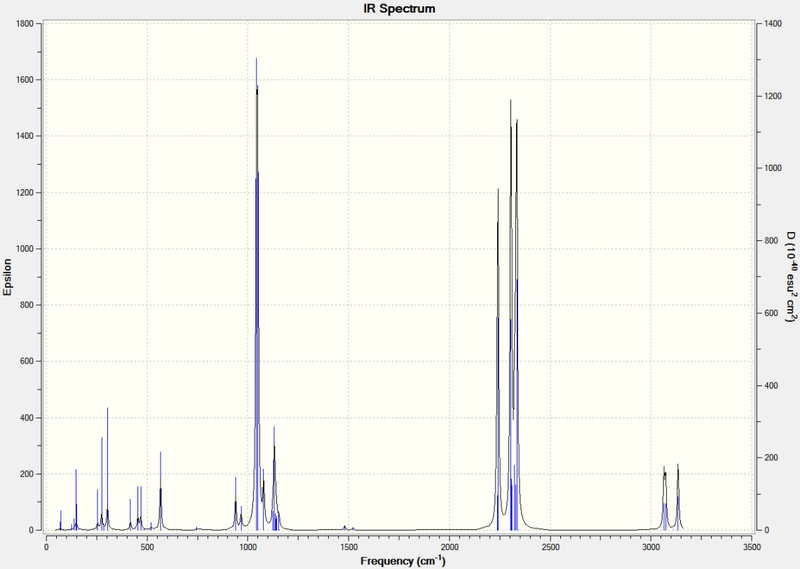
Task: Click the "IR Spectrum" chart title
Action: [399, 9]
